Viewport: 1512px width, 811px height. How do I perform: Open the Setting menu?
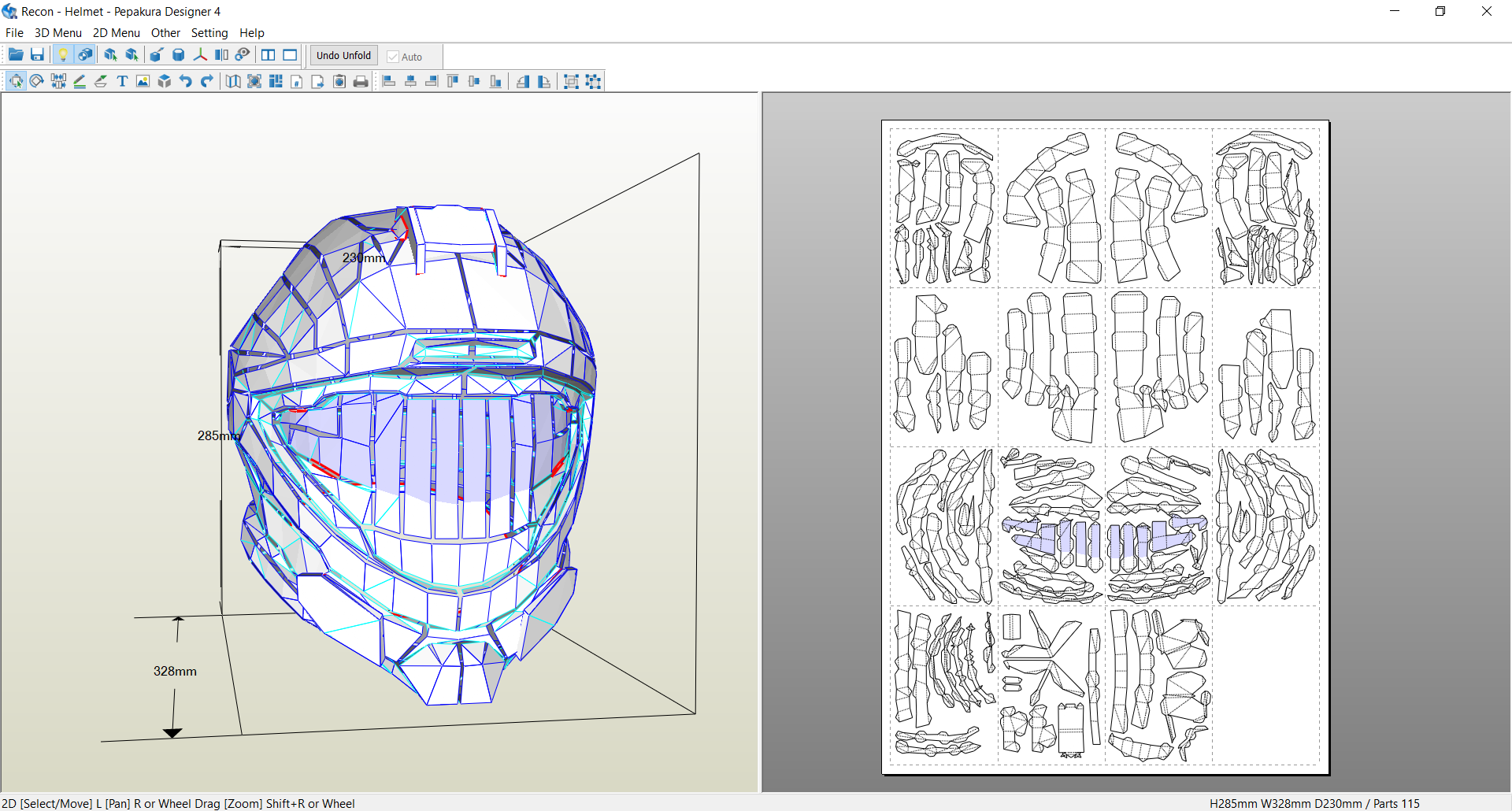pyautogui.click(x=209, y=33)
